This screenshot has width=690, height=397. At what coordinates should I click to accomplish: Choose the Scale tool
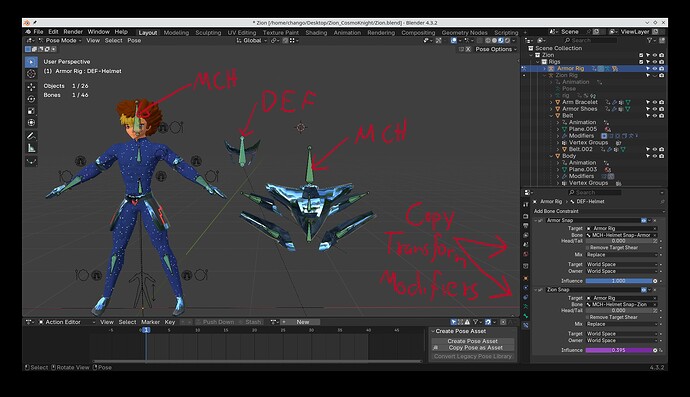pyautogui.click(x=31, y=110)
